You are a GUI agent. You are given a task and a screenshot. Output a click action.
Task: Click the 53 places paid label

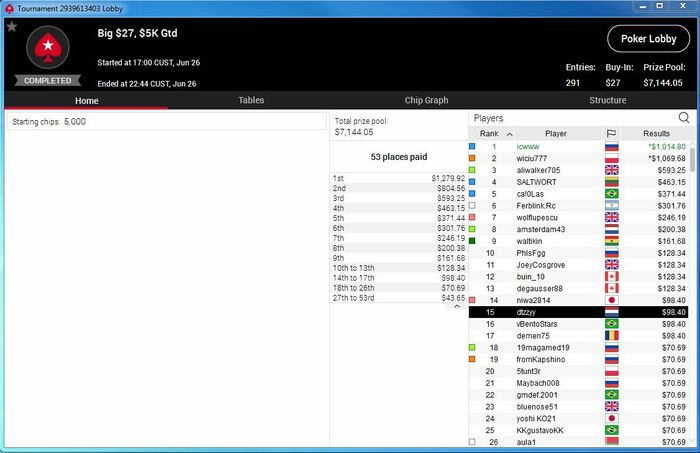click(399, 157)
